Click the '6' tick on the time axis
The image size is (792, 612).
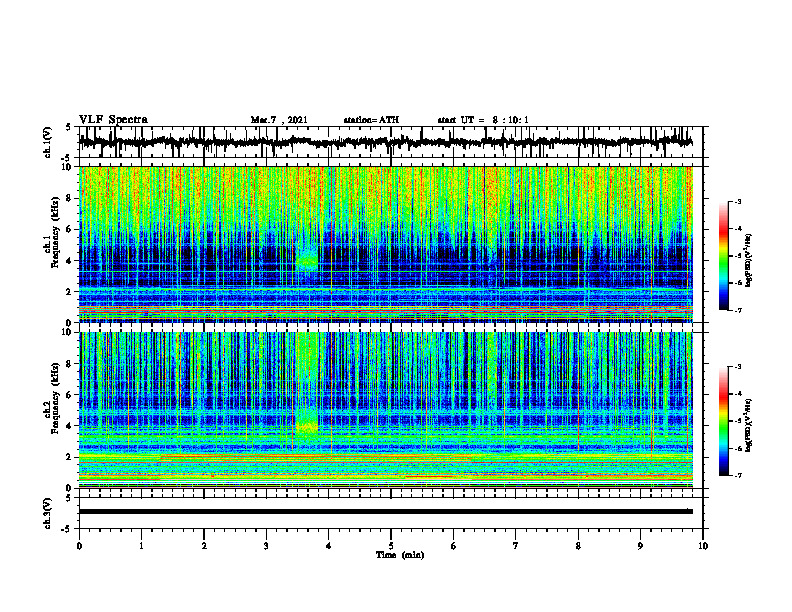tap(454, 546)
